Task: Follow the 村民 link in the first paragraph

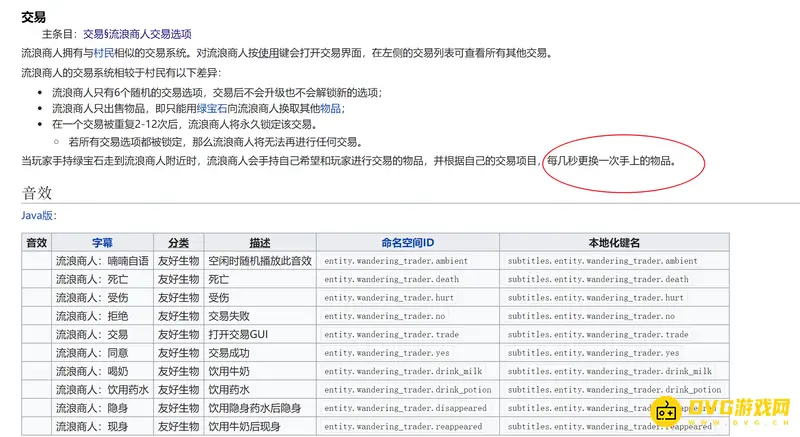Action: (x=105, y=53)
